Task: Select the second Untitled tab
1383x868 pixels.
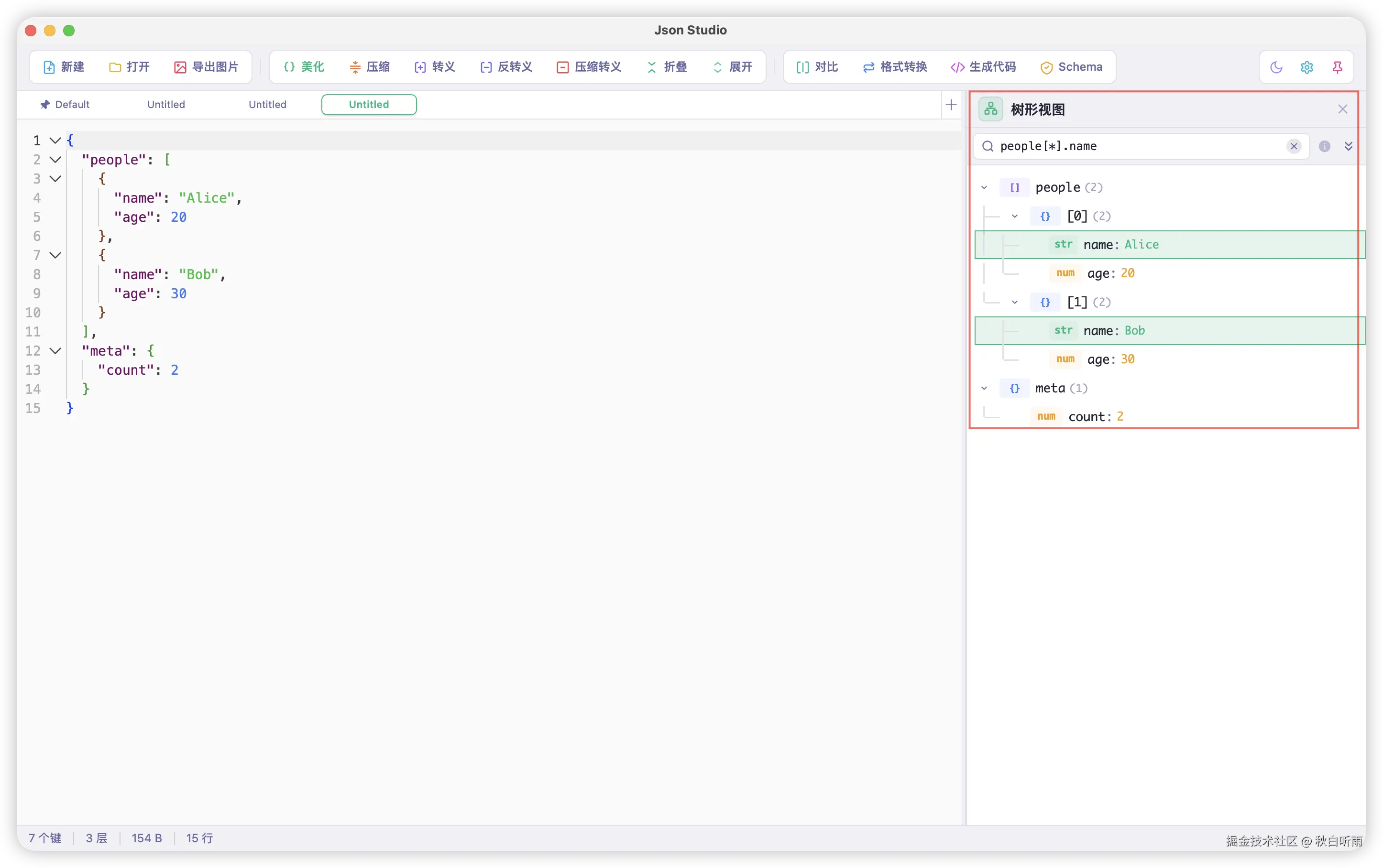Action: 267,105
